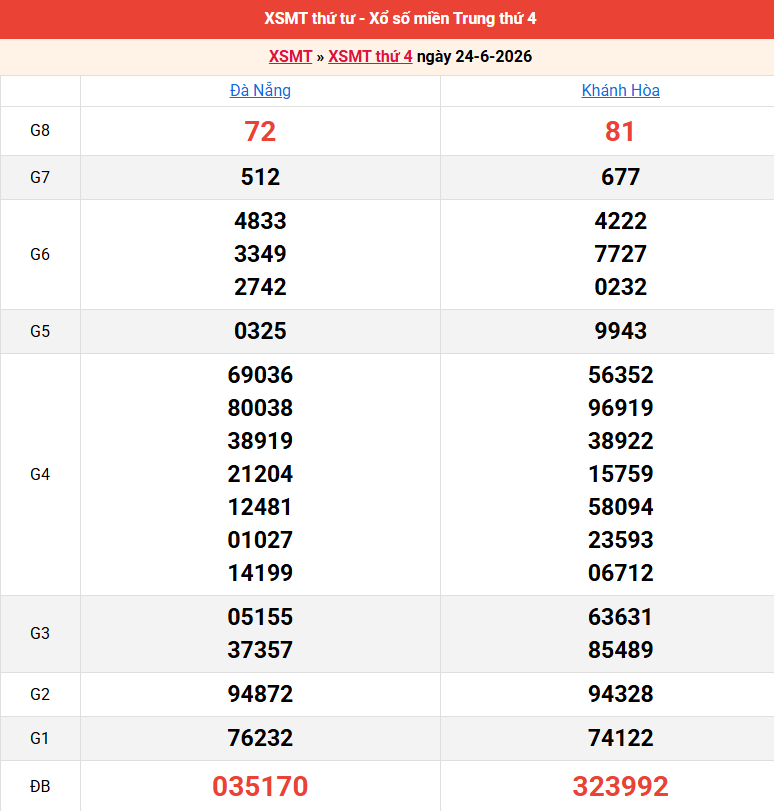Click the G7 row label

40,177
